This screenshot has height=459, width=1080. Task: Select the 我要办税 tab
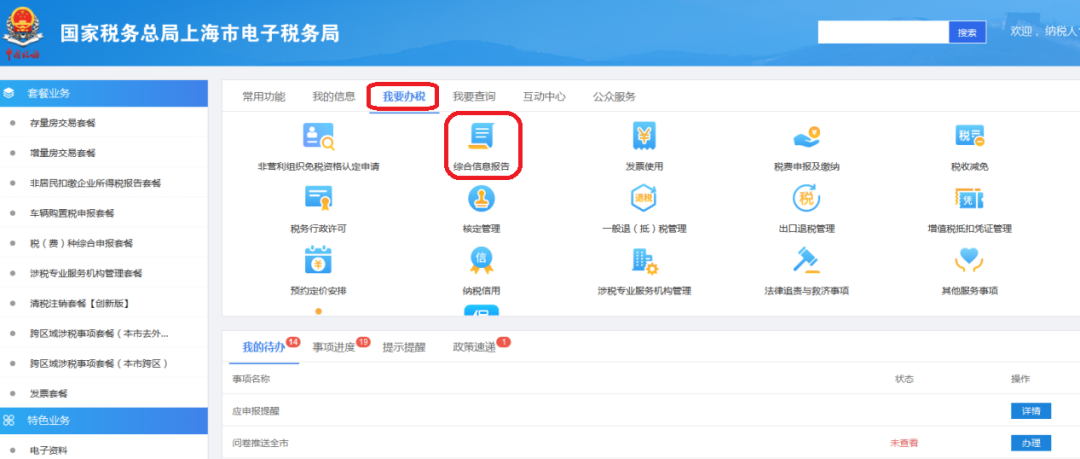pyautogui.click(x=404, y=96)
